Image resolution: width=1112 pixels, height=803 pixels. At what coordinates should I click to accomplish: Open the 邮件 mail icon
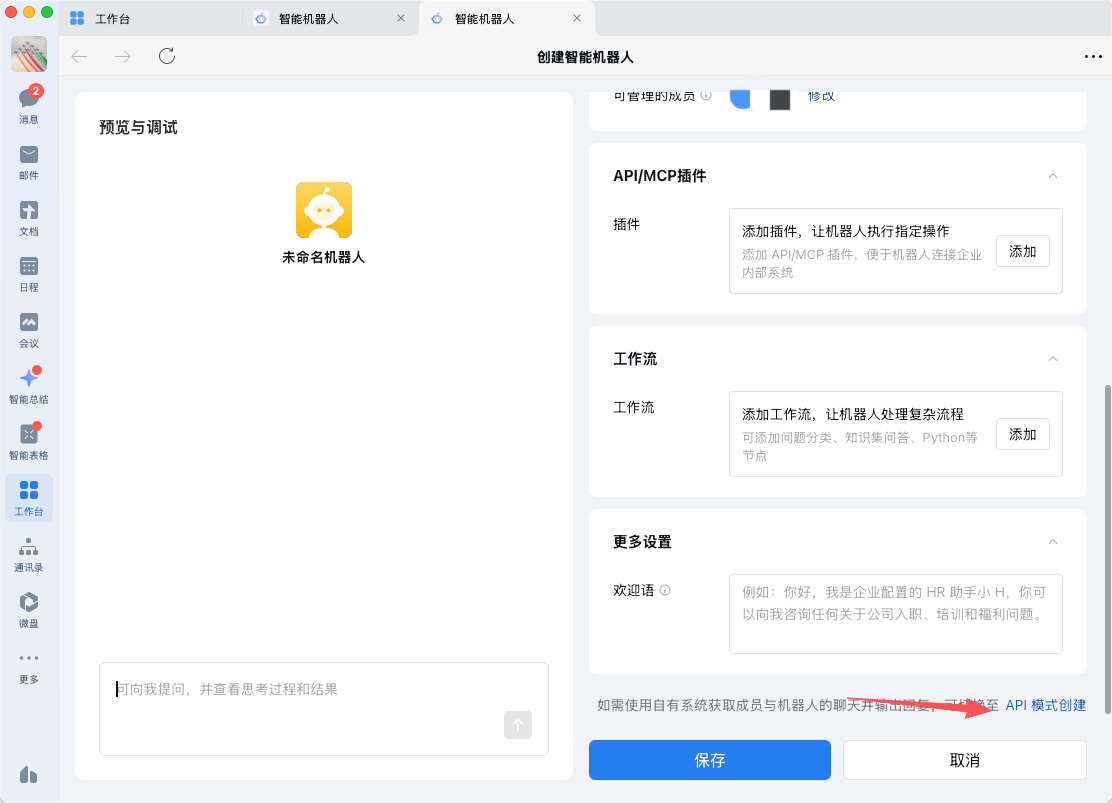coord(29,155)
